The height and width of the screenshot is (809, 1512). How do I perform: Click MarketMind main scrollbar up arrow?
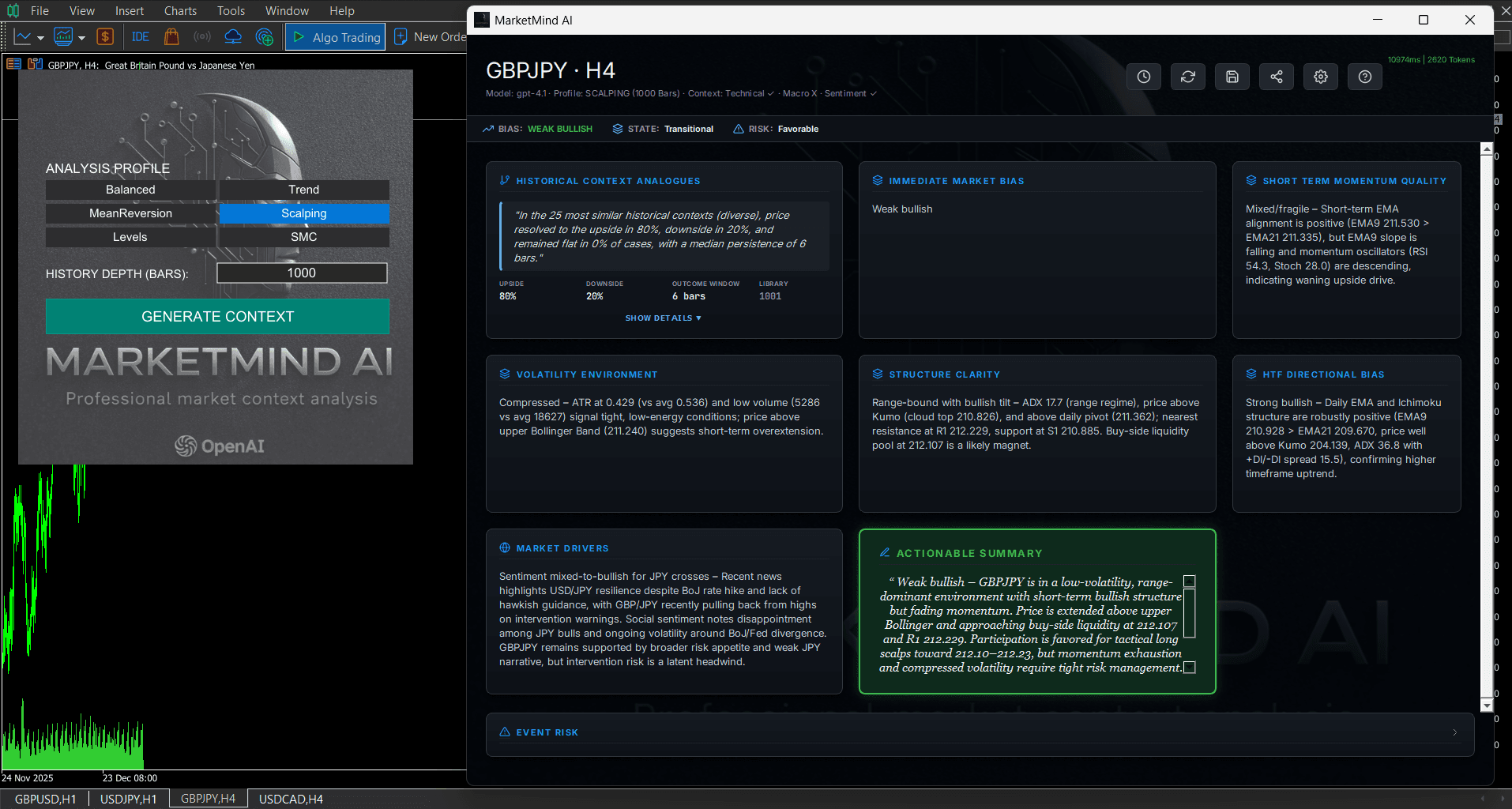pyautogui.click(x=1487, y=149)
